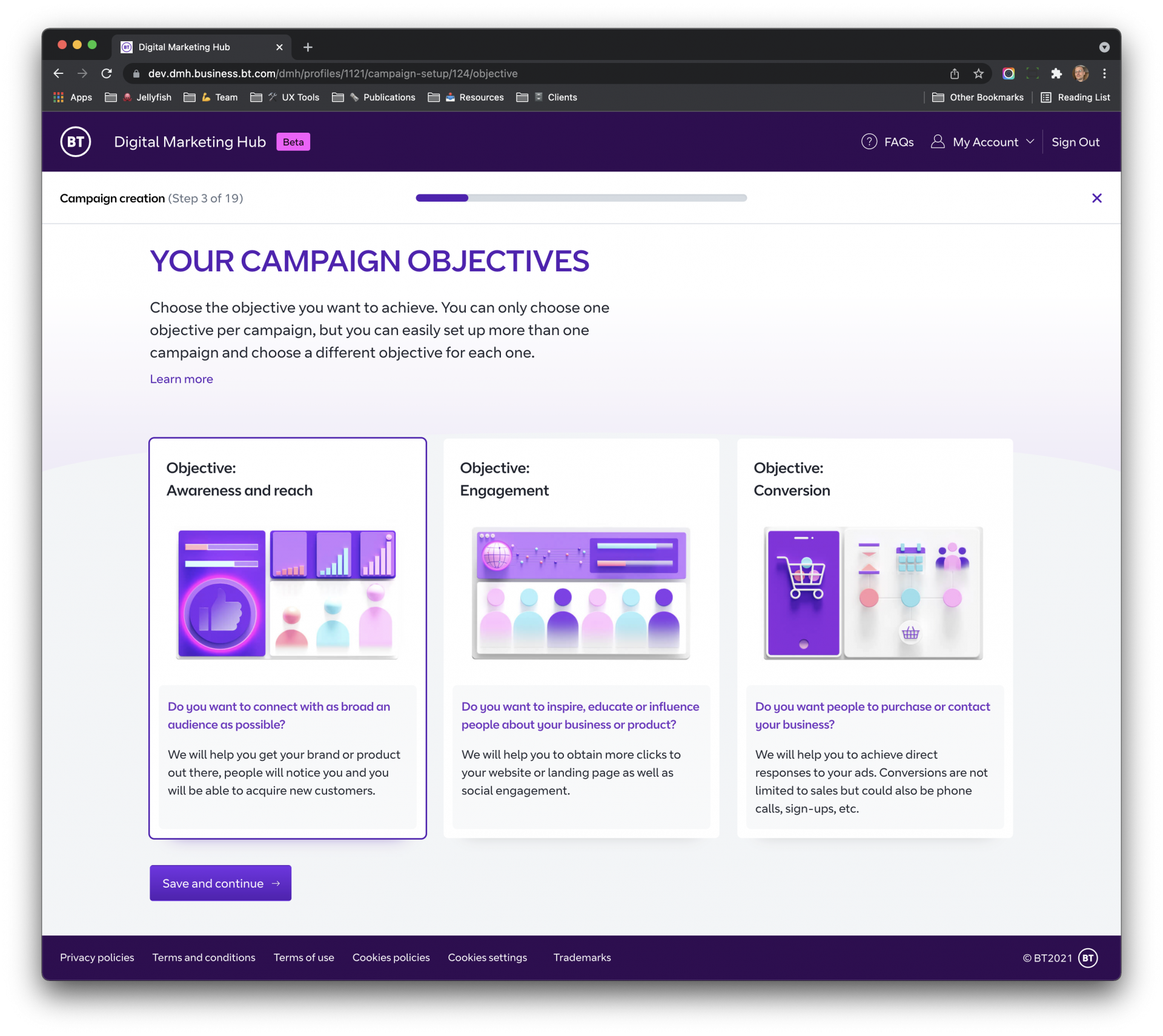Click the site lock icon
This screenshot has width=1163, height=1036.
pyautogui.click(x=136, y=73)
